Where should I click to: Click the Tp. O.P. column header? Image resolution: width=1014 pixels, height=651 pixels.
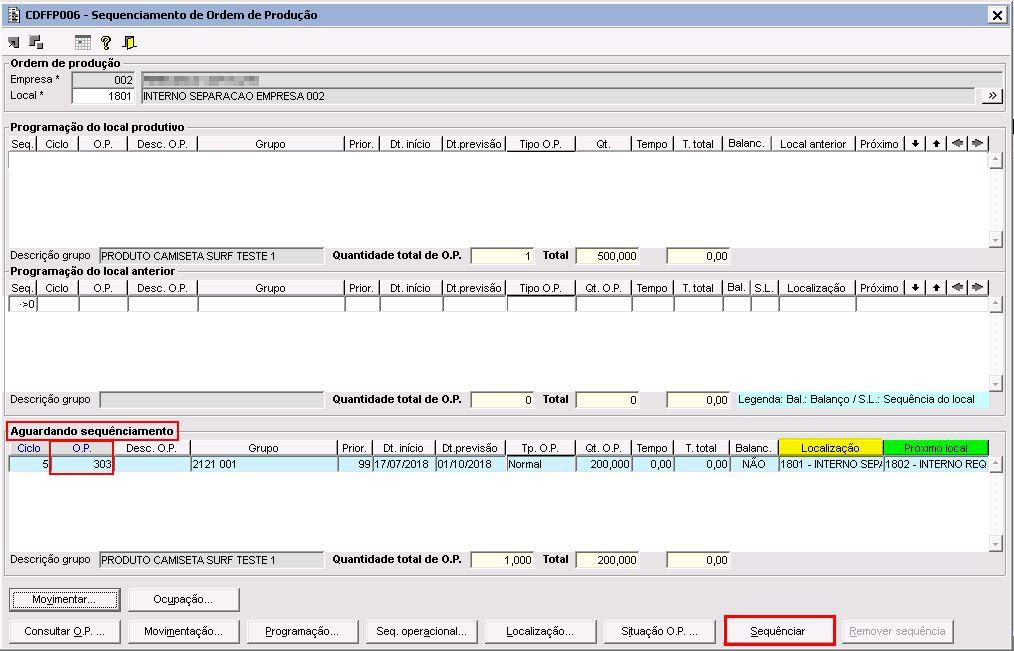[541, 447]
